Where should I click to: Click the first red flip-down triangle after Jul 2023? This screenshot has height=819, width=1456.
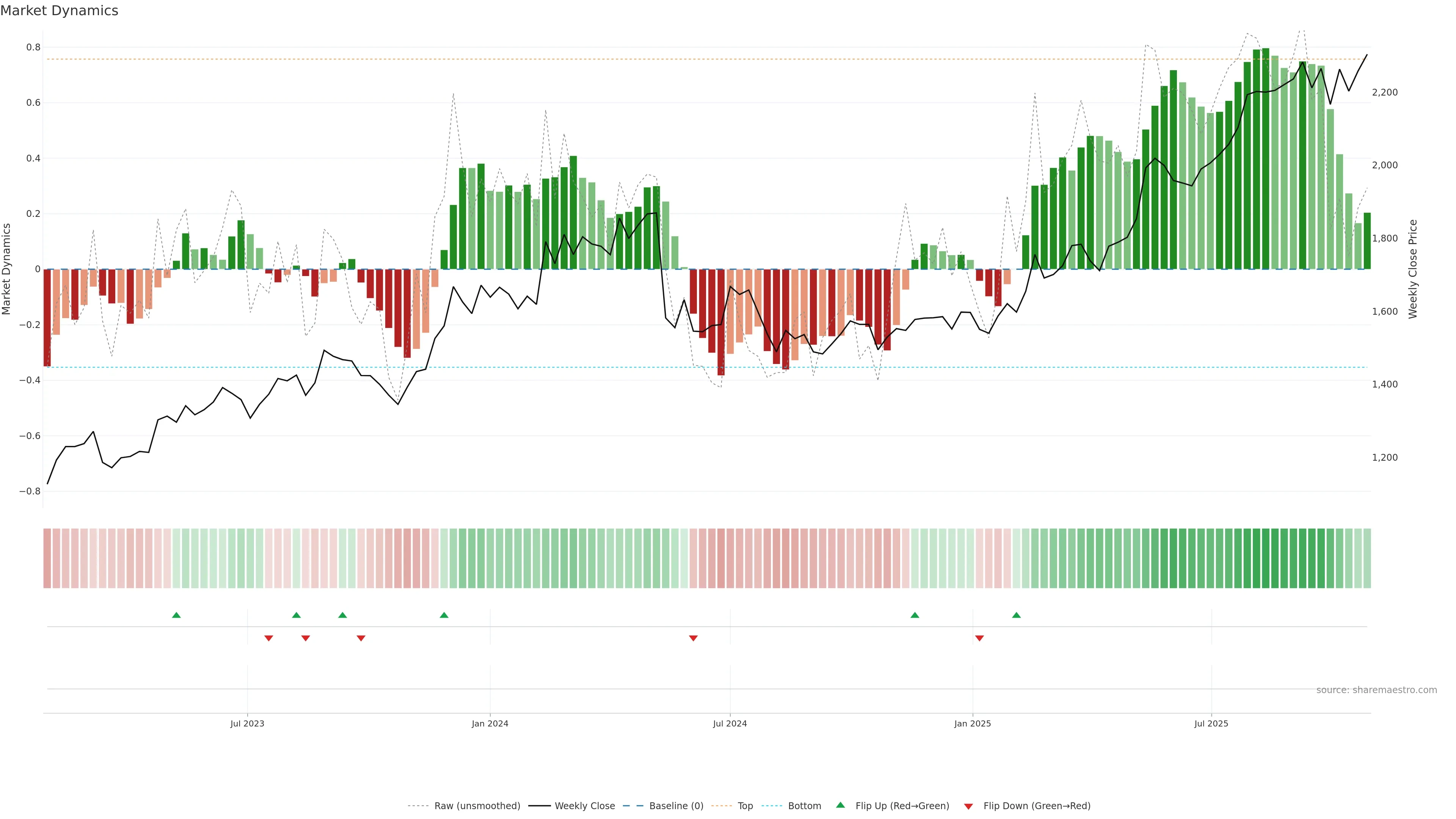269,638
